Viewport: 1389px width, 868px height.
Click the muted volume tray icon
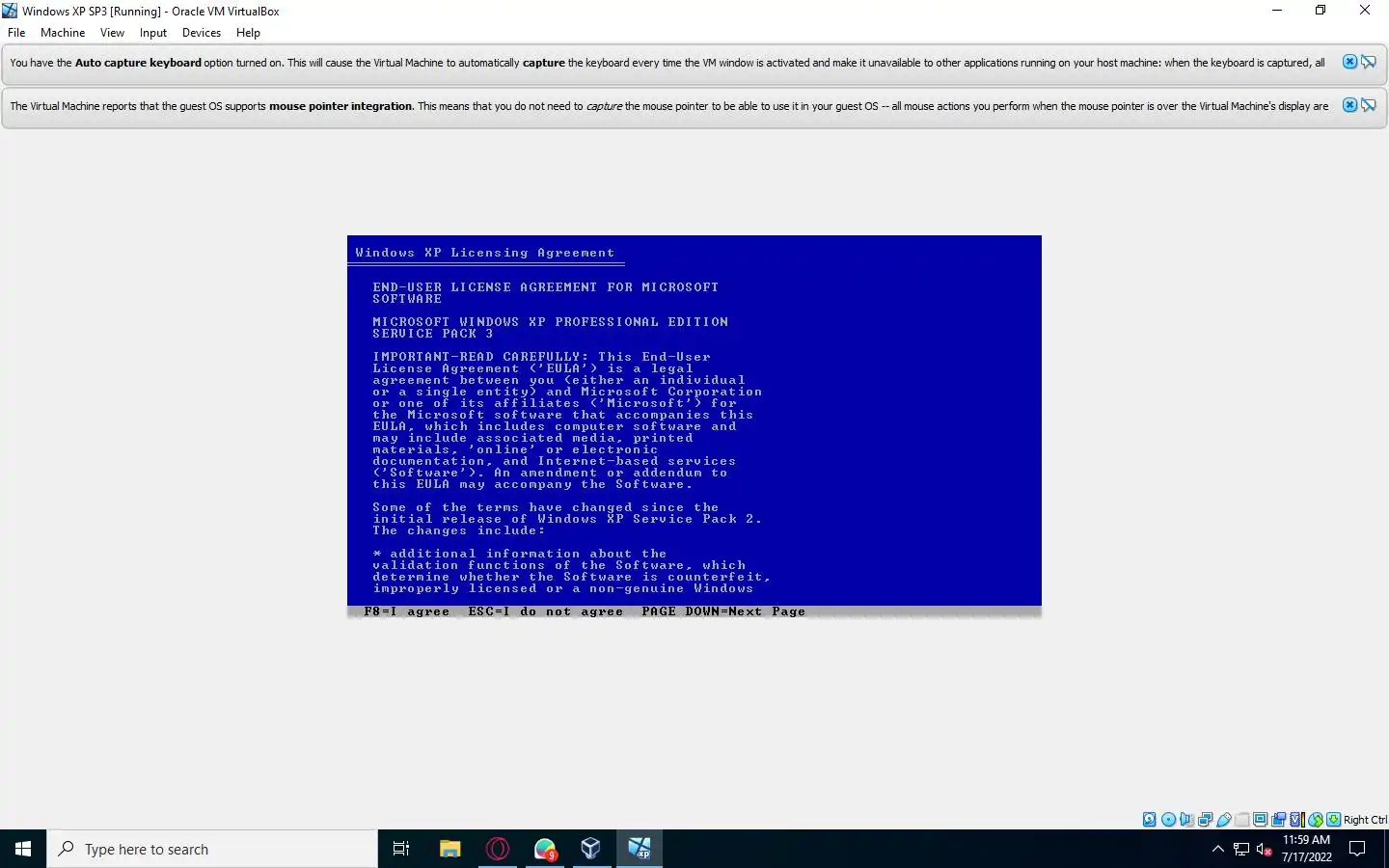(x=1265, y=849)
